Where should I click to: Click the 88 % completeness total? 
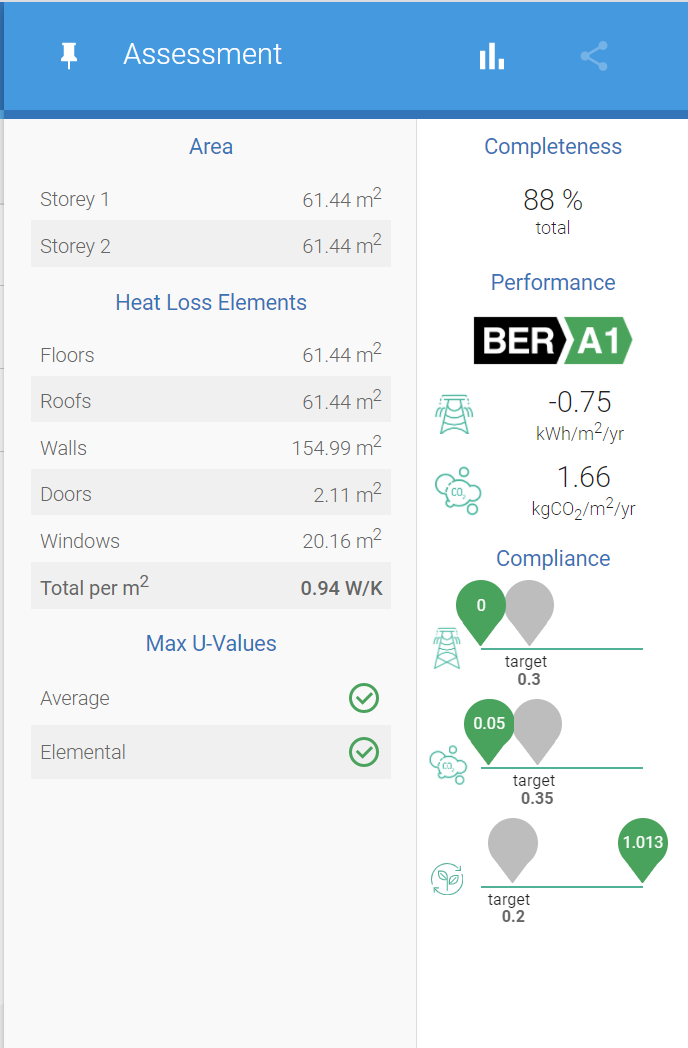point(552,201)
